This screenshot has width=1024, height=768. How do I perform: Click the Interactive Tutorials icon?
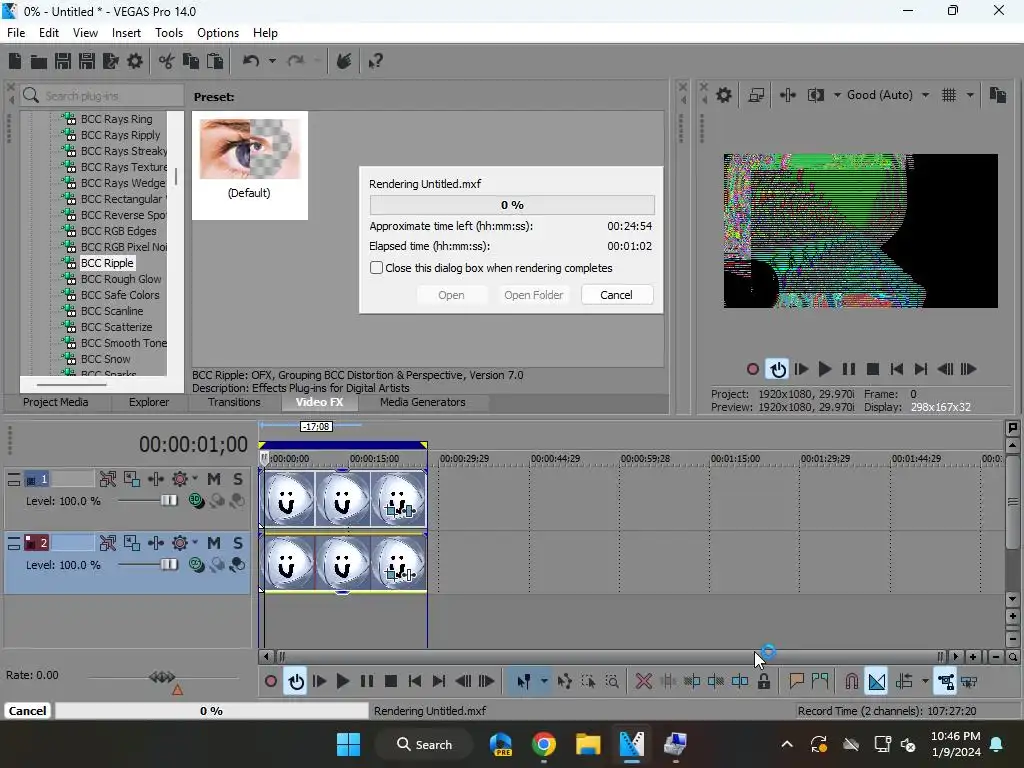point(344,61)
